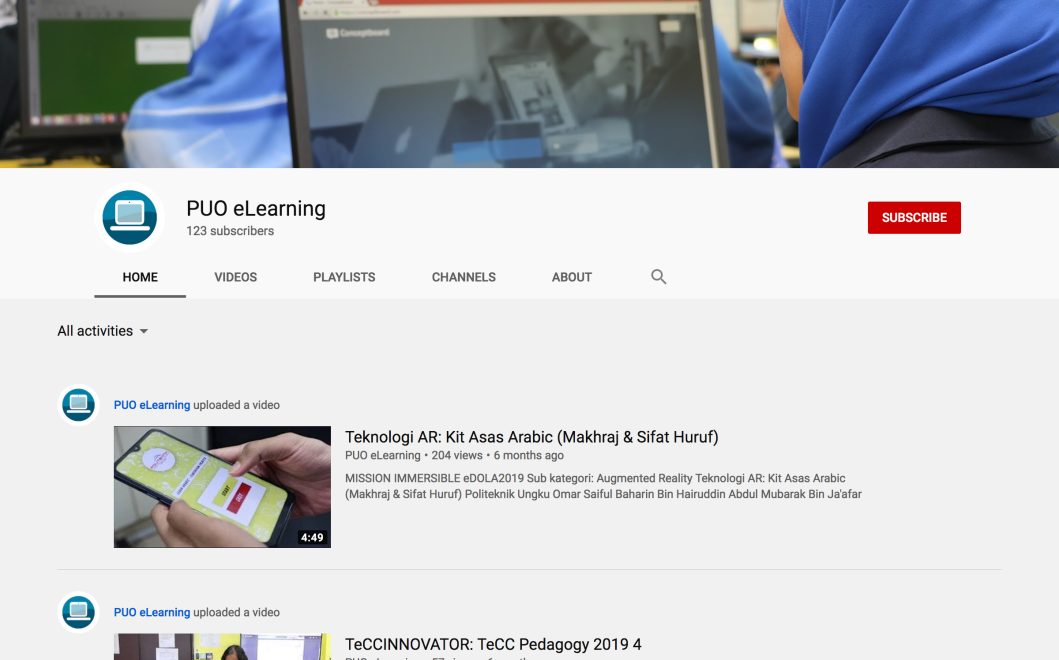Go to the PLAYLISTS tab

click(x=344, y=277)
